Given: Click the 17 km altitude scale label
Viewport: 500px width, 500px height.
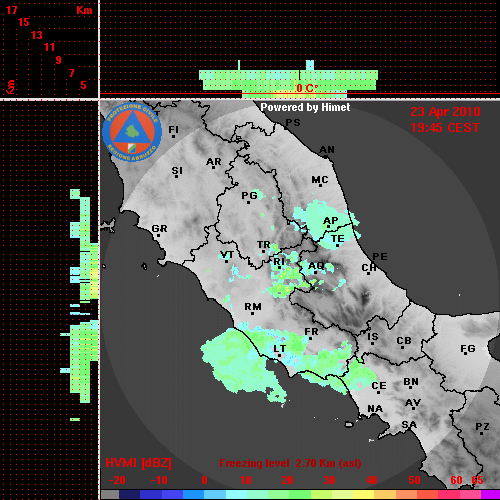Looking at the screenshot, I should [12, 10].
